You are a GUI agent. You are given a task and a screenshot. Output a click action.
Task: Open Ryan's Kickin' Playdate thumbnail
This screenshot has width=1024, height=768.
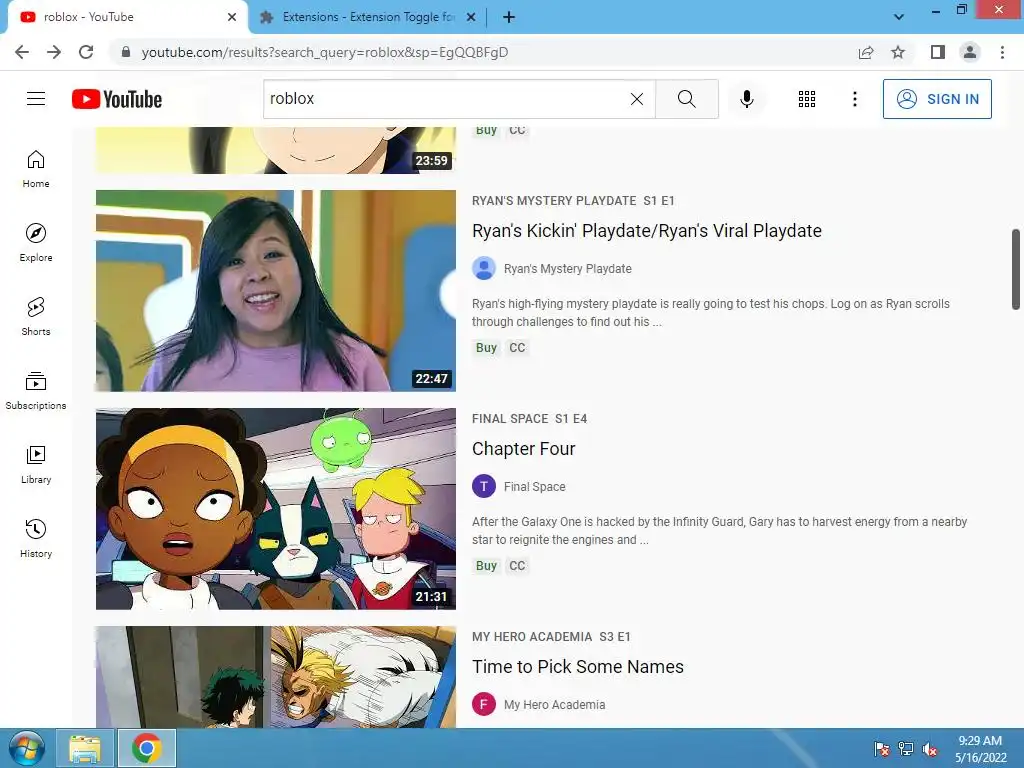[276, 291]
